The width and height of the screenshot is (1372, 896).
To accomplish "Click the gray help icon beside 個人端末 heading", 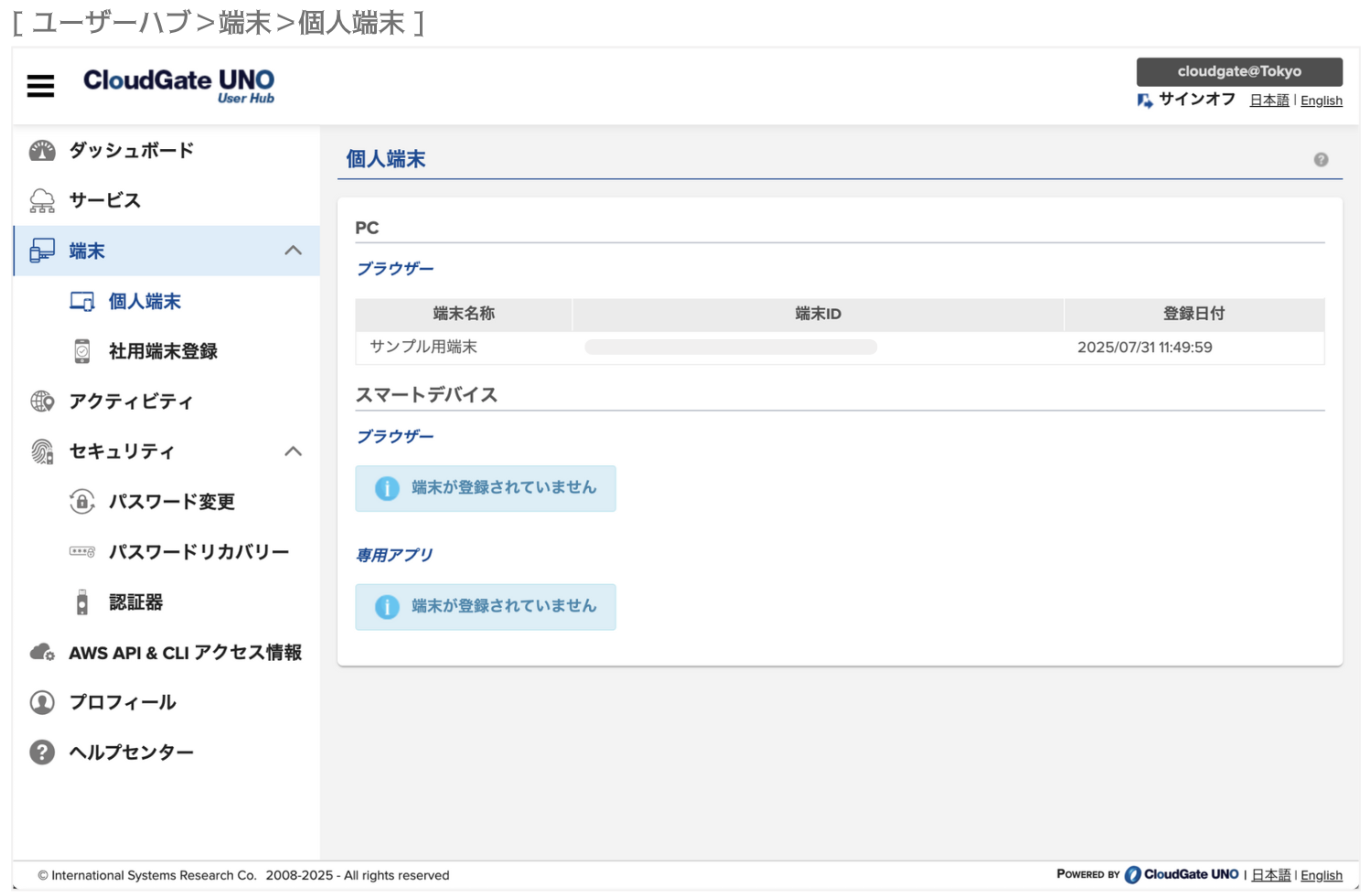I will [1321, 159].
